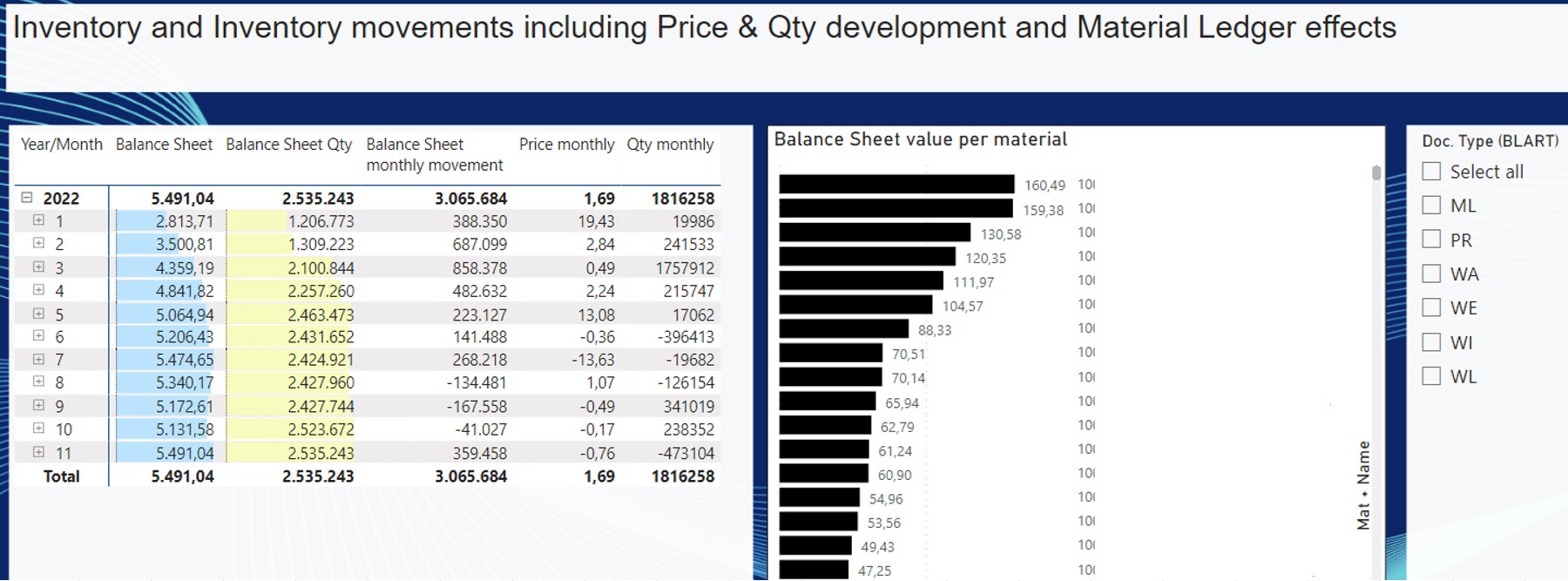Screen dimensions: 1568x581
Task: Expand month 1 row in table
Action: click(38, 220)
